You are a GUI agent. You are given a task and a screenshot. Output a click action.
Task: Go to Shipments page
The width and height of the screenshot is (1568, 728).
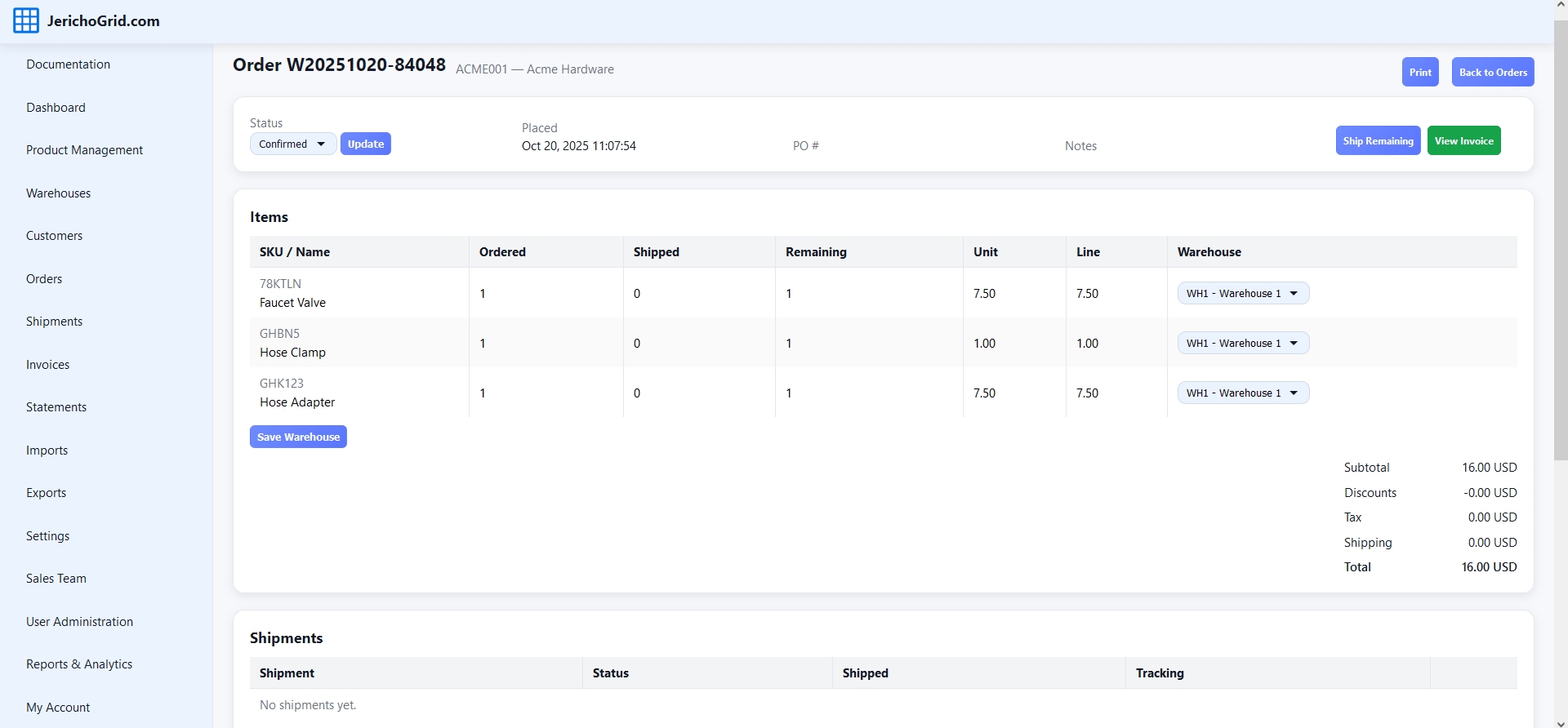point(54,322)
